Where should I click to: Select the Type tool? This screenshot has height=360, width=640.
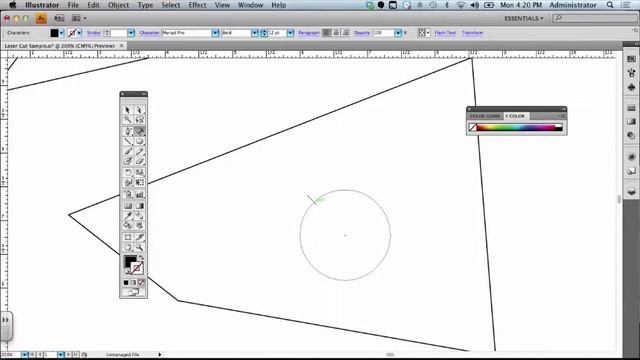(140, 131)
